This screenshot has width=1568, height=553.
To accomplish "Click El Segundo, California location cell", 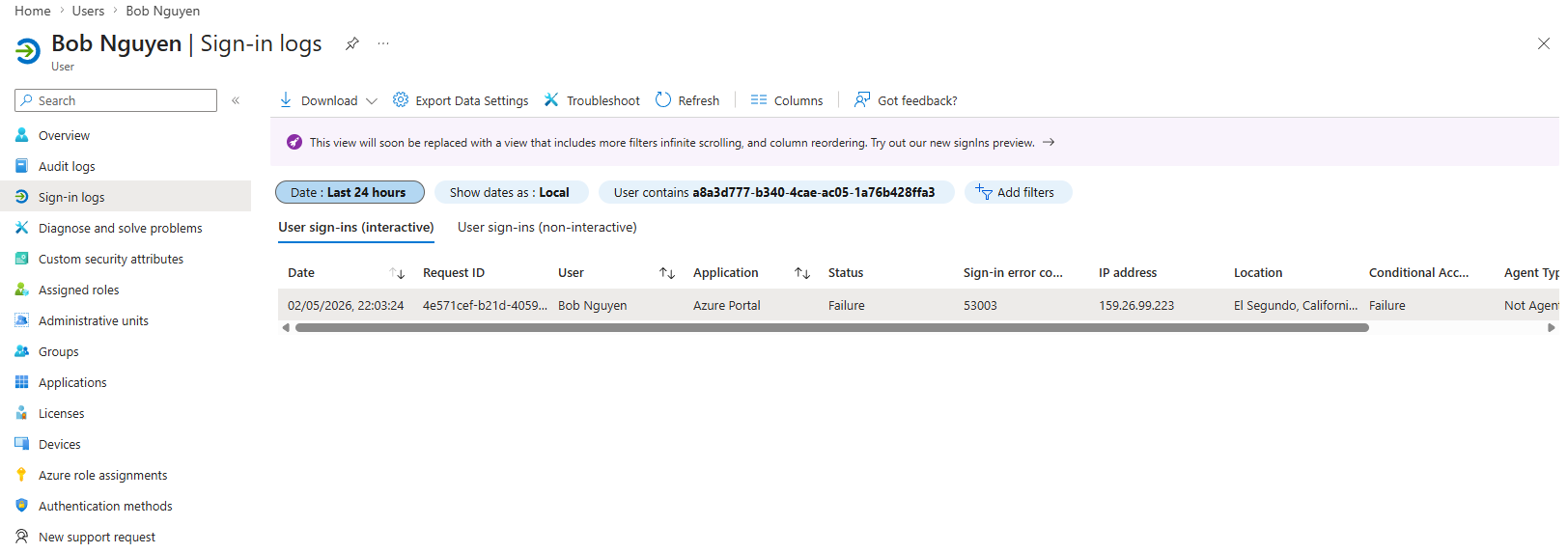I will [1296, 305].
